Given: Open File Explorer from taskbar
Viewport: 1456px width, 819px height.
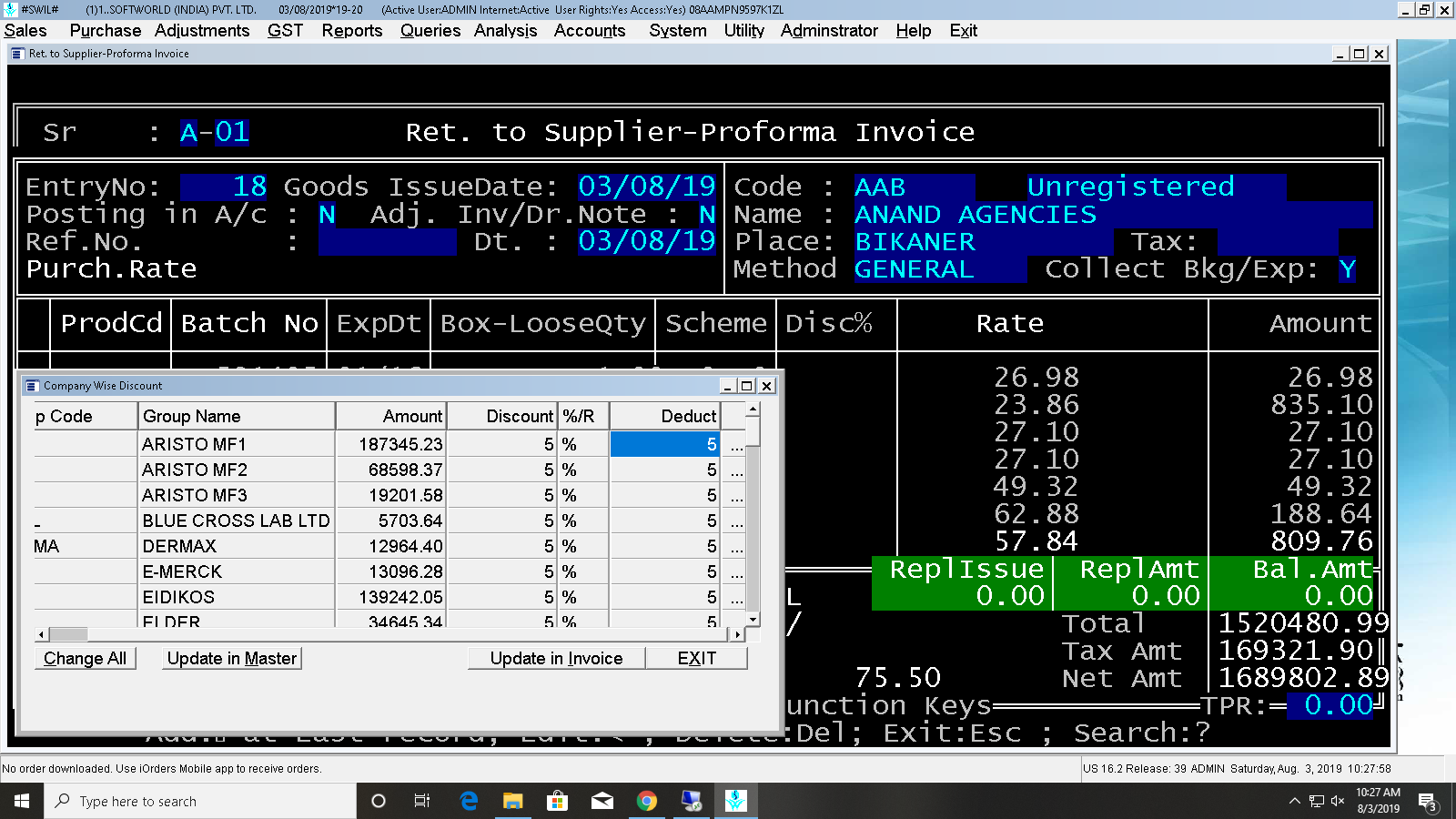Looking at the screenshot, I should pos(513,801).
